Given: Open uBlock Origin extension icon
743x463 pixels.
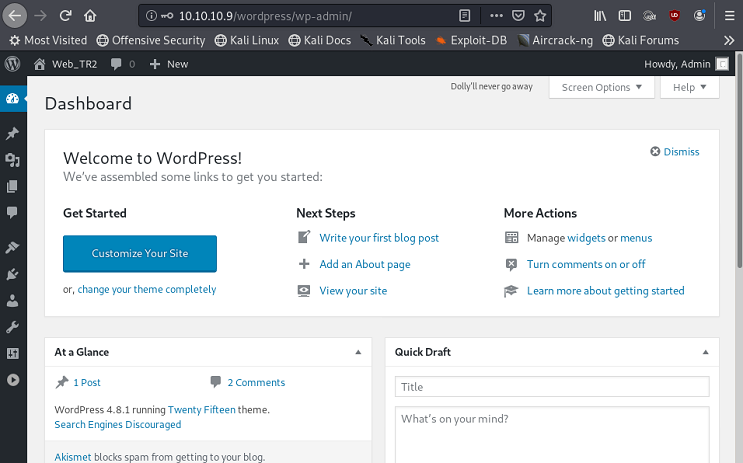Looking at the screenshot, I should (x=674, y=16).
